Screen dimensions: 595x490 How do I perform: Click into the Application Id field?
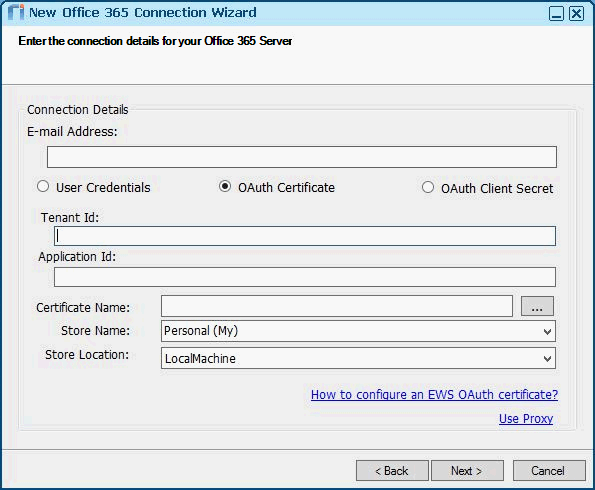(305, 277)
